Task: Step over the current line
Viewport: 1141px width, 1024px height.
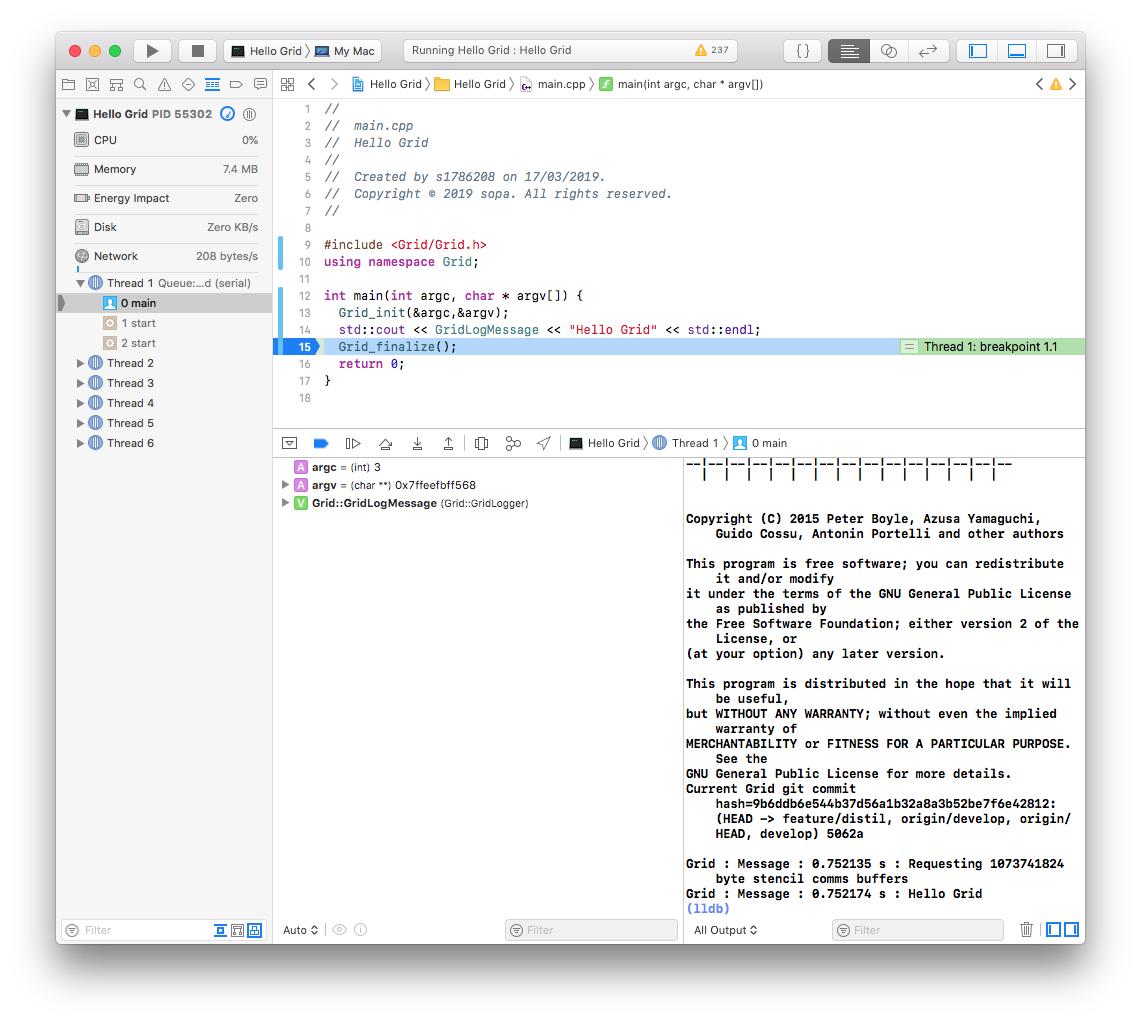Action: pyautogui.click(x=384, y=443)
